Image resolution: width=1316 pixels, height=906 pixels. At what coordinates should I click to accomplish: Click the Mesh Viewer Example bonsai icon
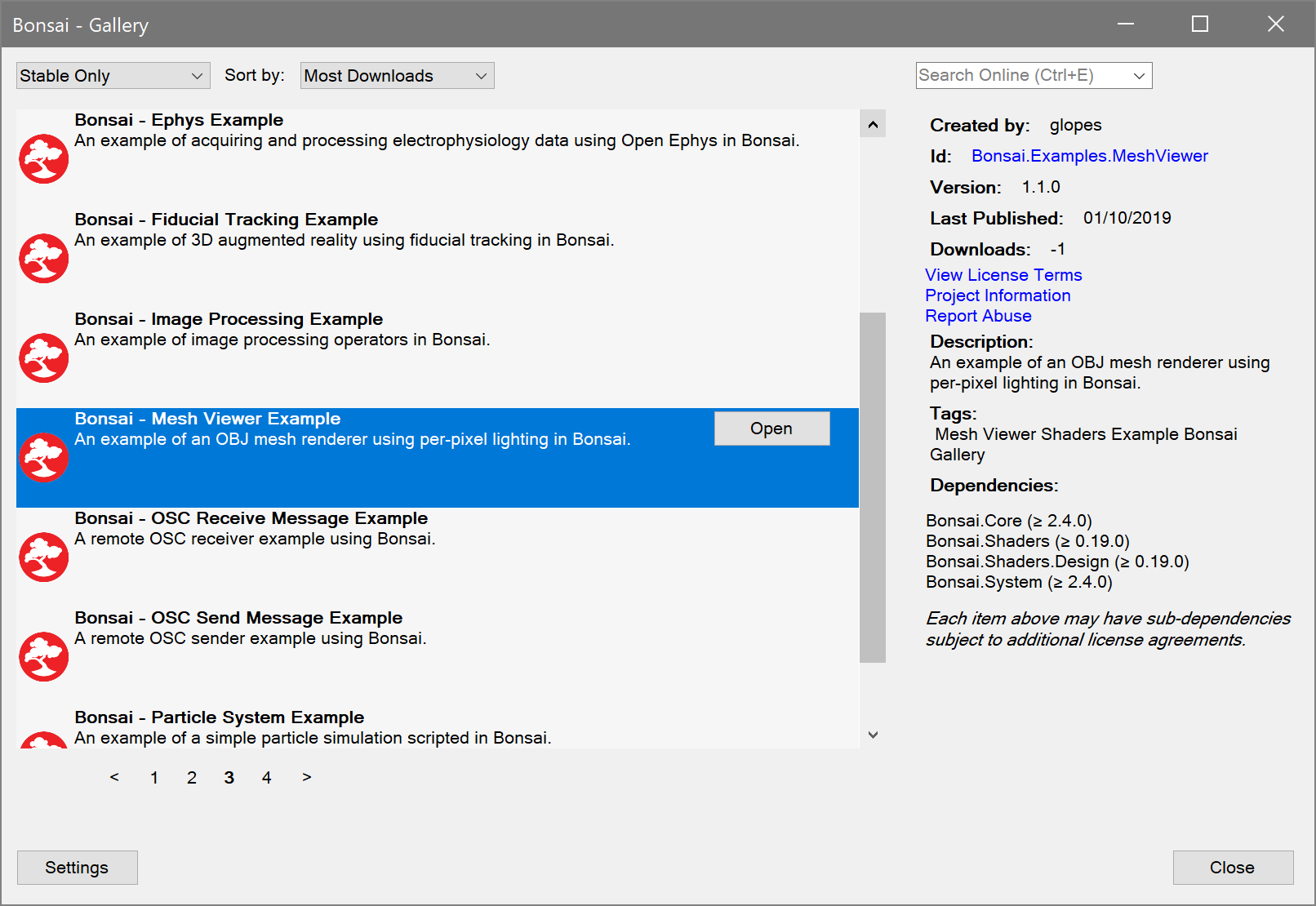[x=44, y=457]
